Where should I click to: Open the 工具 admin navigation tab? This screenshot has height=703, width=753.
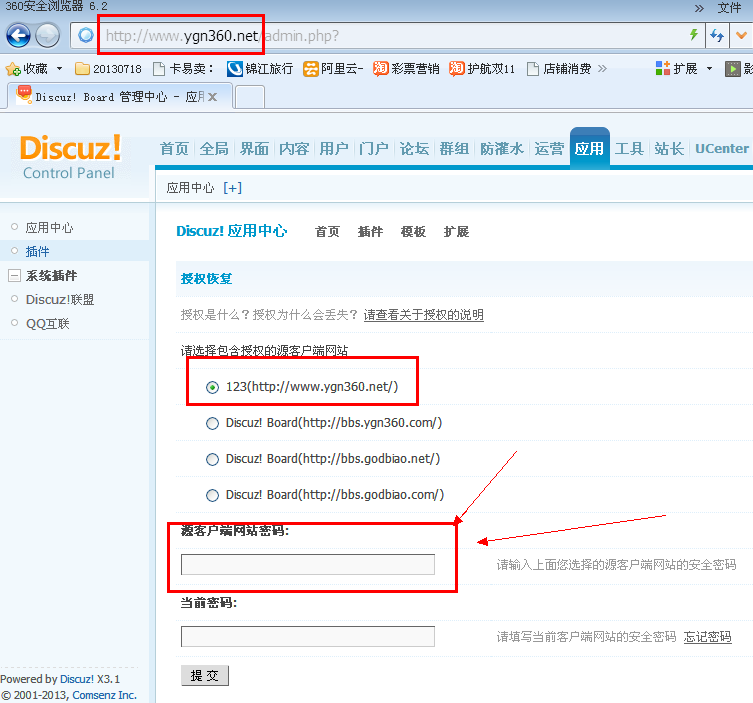coord(629,149)
